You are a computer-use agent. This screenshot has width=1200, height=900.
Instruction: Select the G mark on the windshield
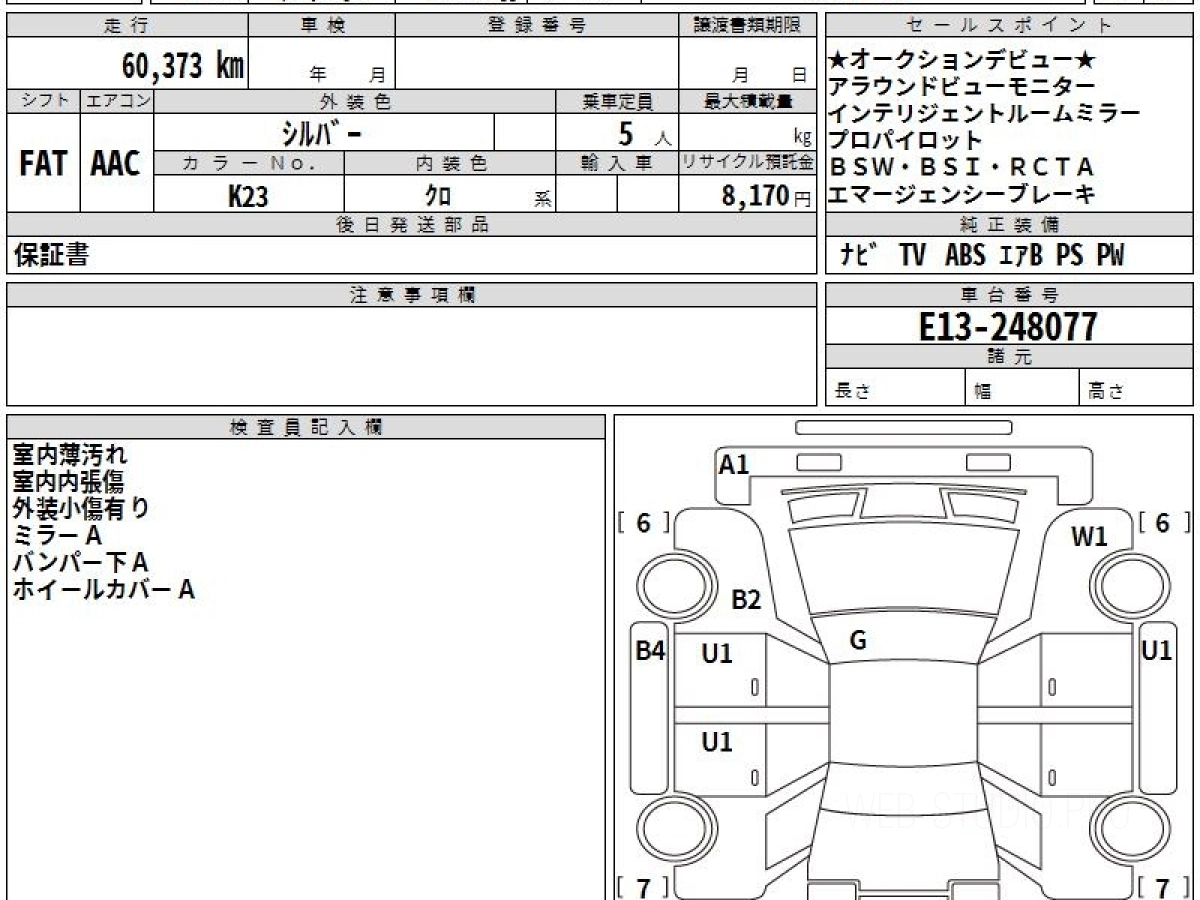858,641
